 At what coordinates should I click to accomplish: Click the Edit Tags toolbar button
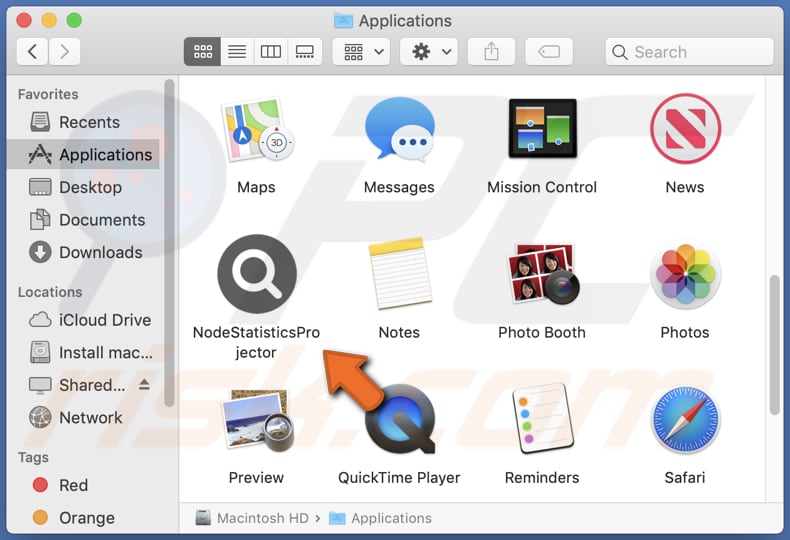(x=549, y=51)
